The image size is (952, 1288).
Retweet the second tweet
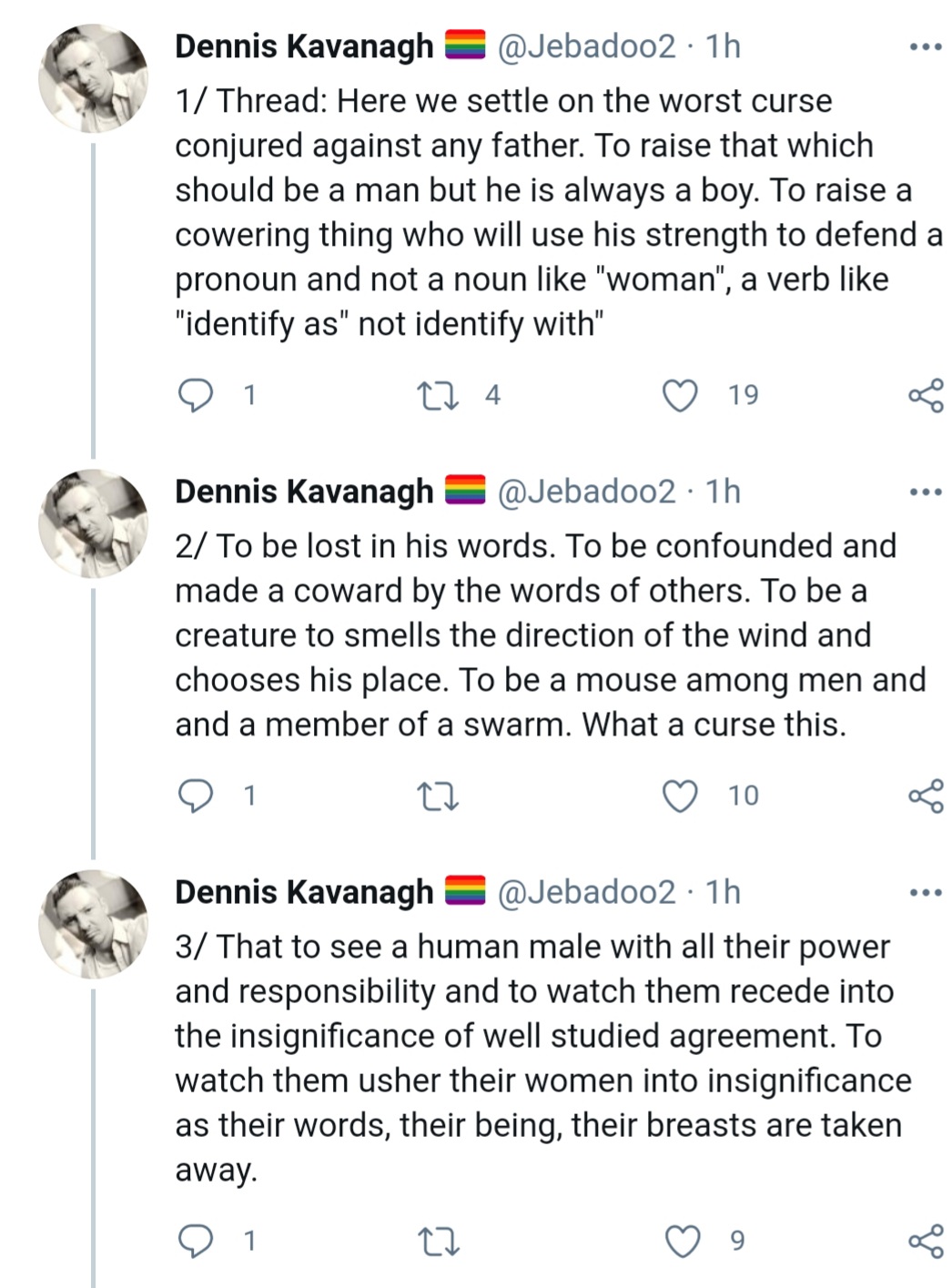(x=437, y=796)
